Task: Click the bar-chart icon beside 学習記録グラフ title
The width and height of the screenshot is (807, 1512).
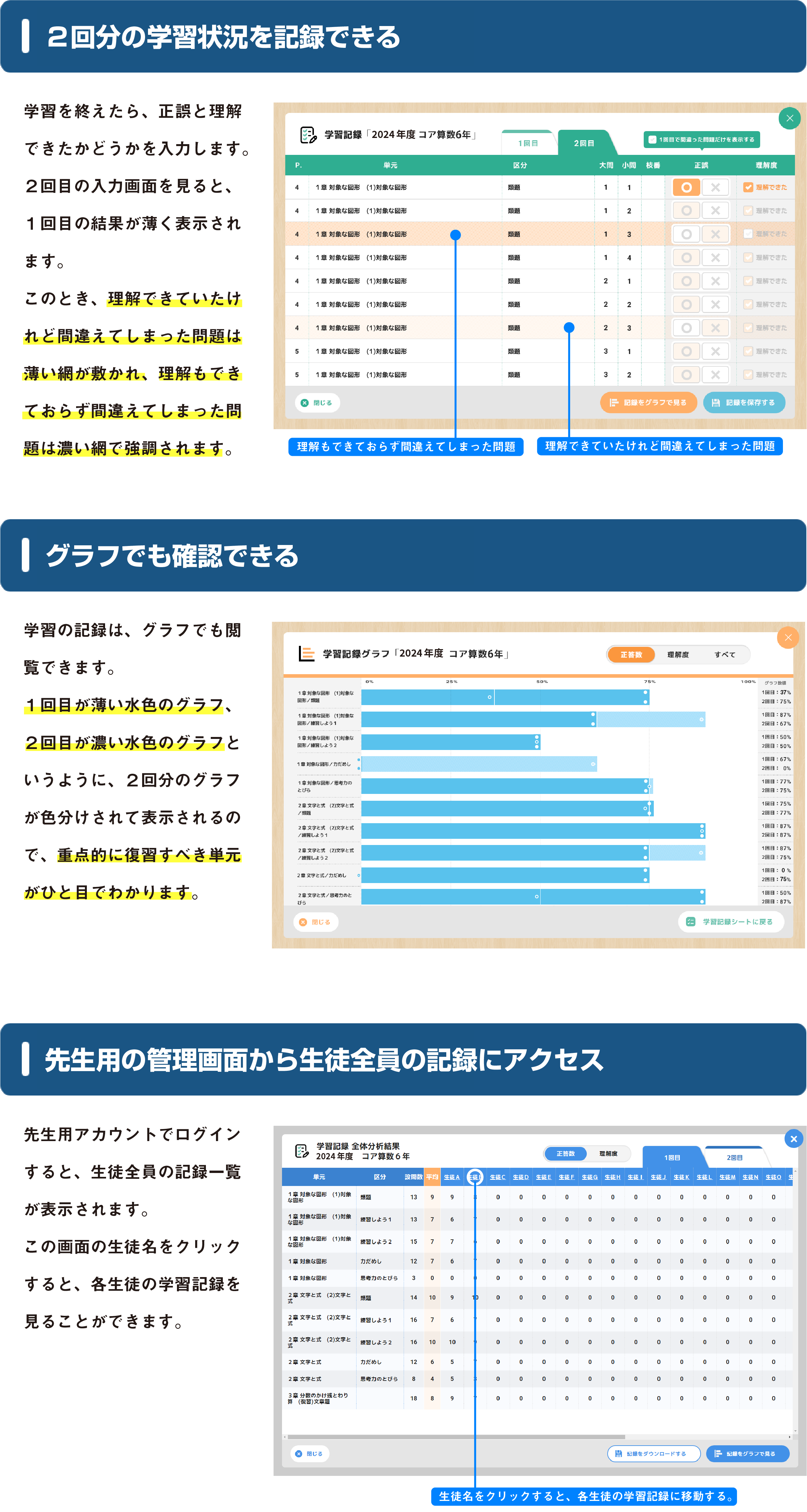Action: (x=306, y=653)
